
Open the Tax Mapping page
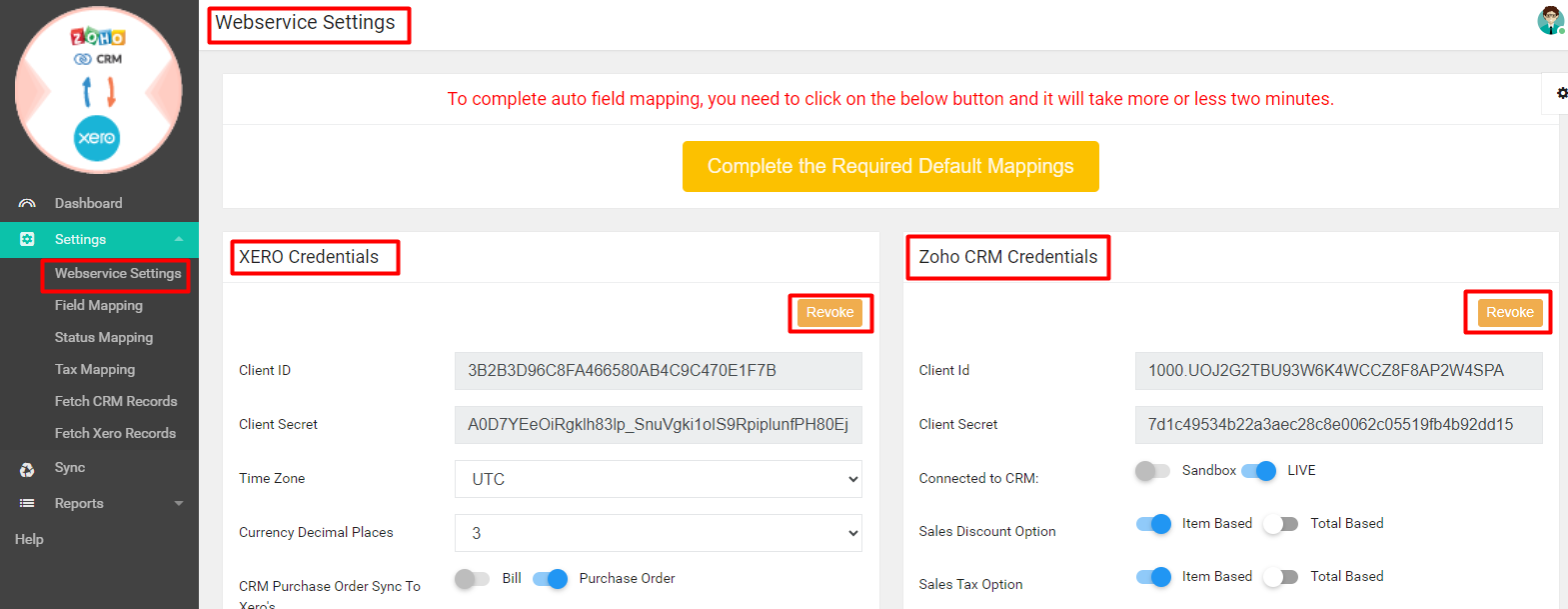click(95, 369)
